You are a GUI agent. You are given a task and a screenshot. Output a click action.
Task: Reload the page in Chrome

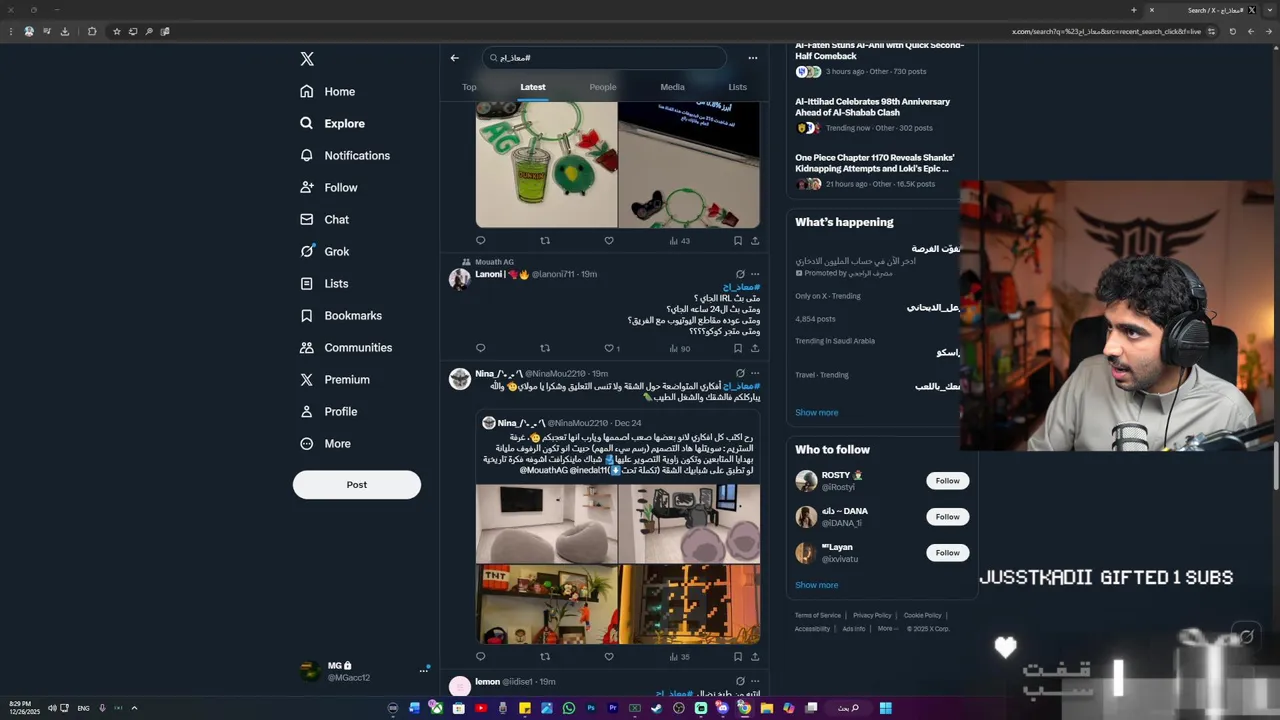pos(1232,31)
